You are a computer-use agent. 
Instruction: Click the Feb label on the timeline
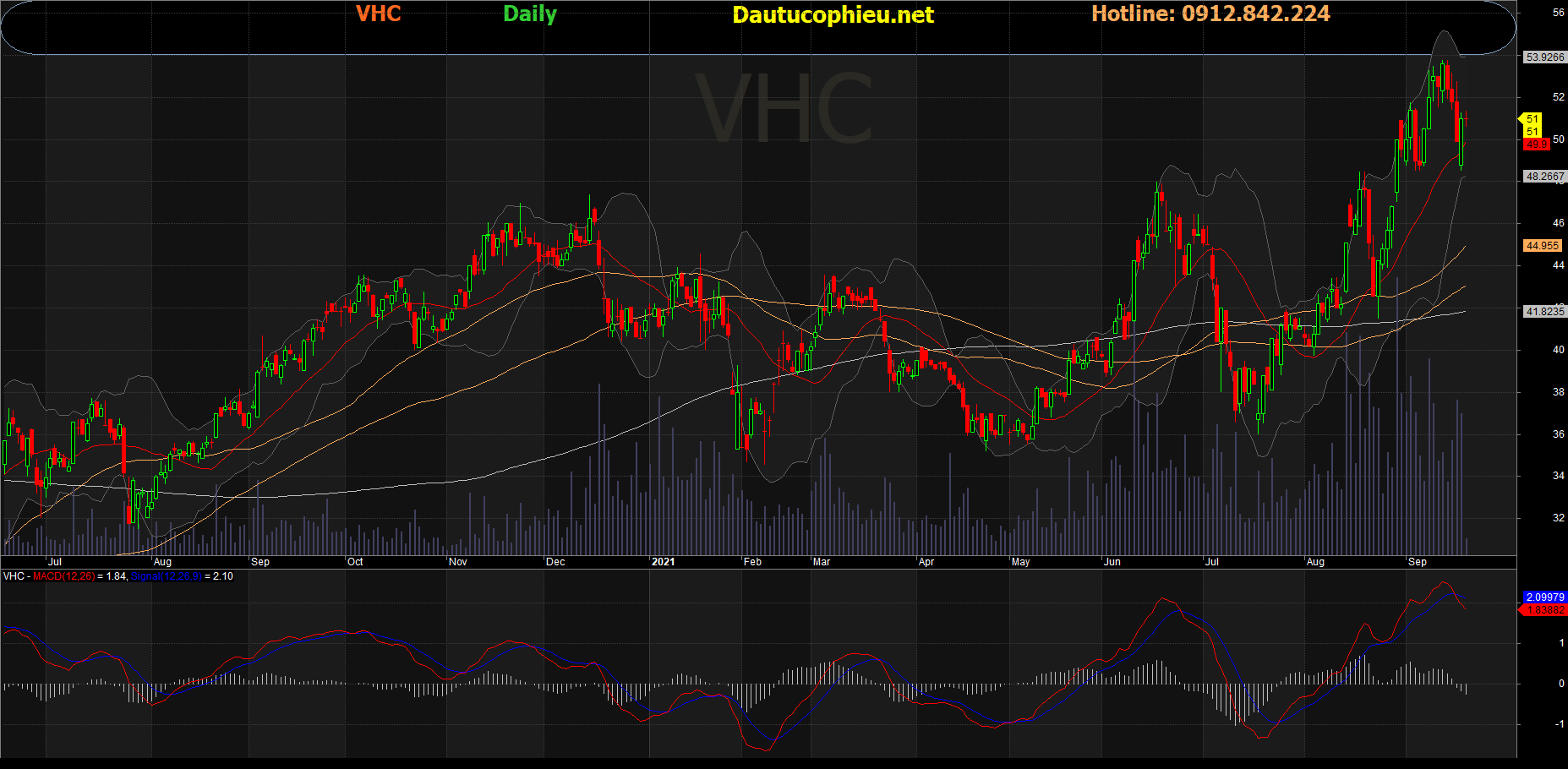tap(752, 562)
